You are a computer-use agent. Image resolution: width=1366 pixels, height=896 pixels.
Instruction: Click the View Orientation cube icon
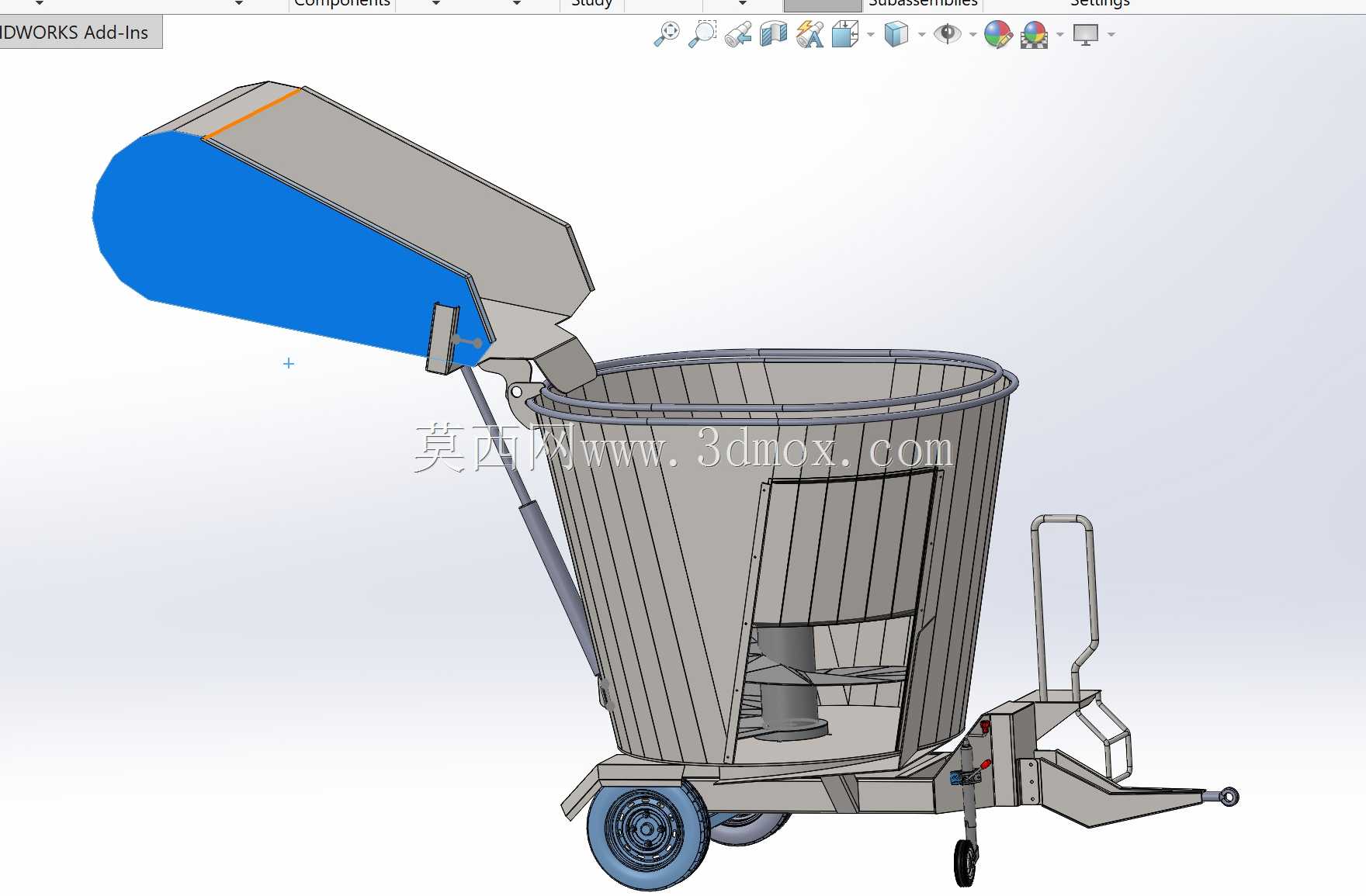pyautogui.click(x=845, y=34)
